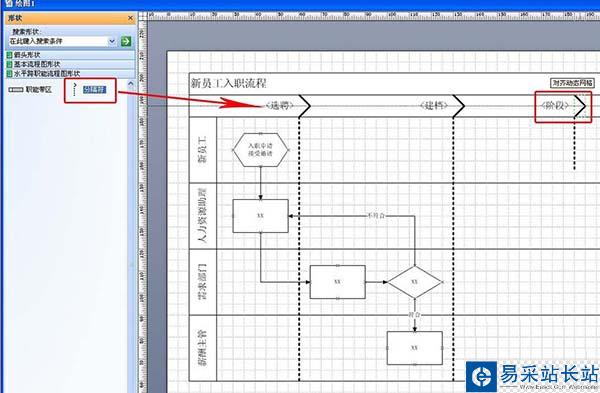Screen dimensions: 600x393
Task: Select the 人力资源助理 swimlane header
Action: coord(202,216)
